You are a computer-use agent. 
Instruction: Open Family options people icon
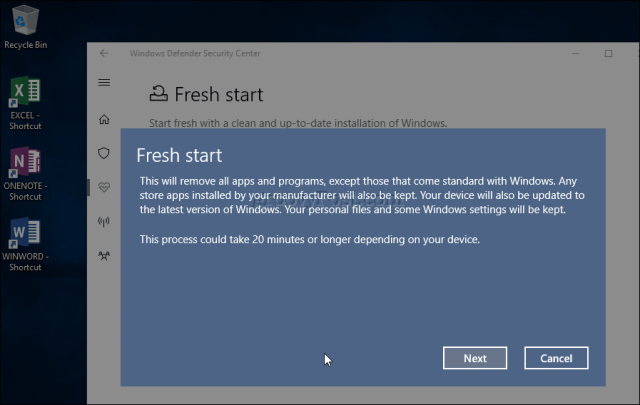[104, 256]
